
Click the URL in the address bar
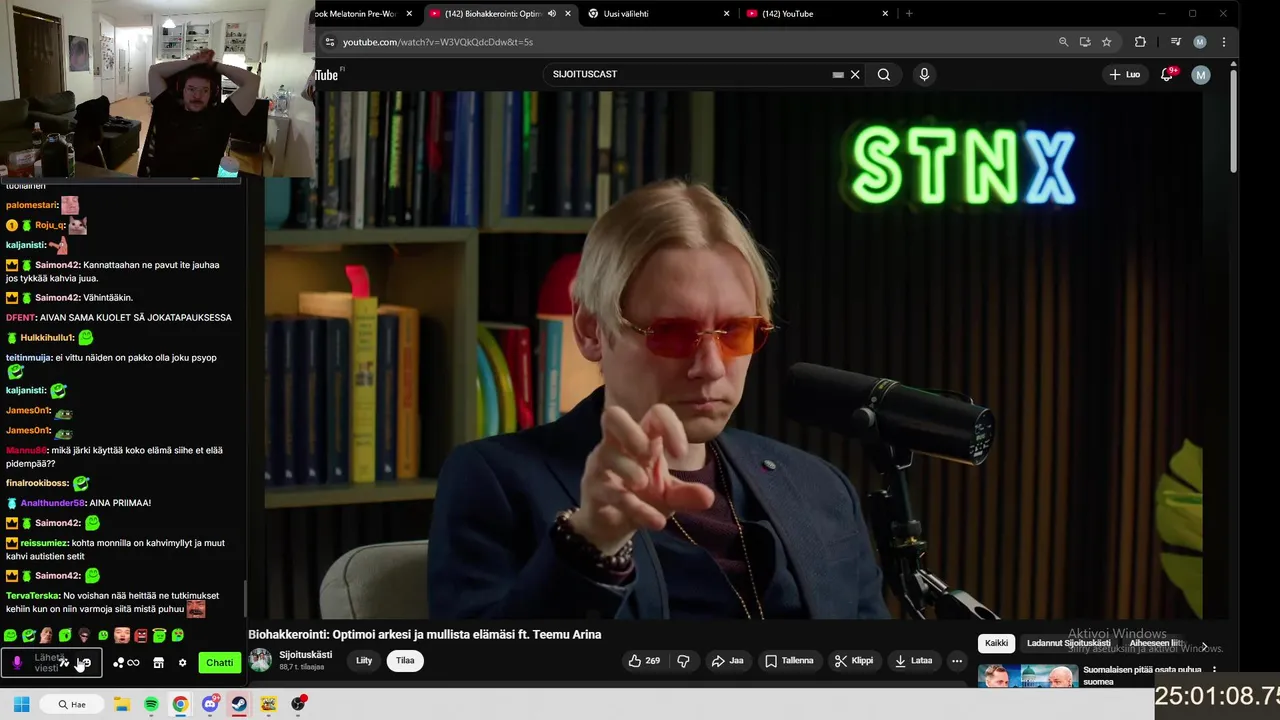(438, 42)
